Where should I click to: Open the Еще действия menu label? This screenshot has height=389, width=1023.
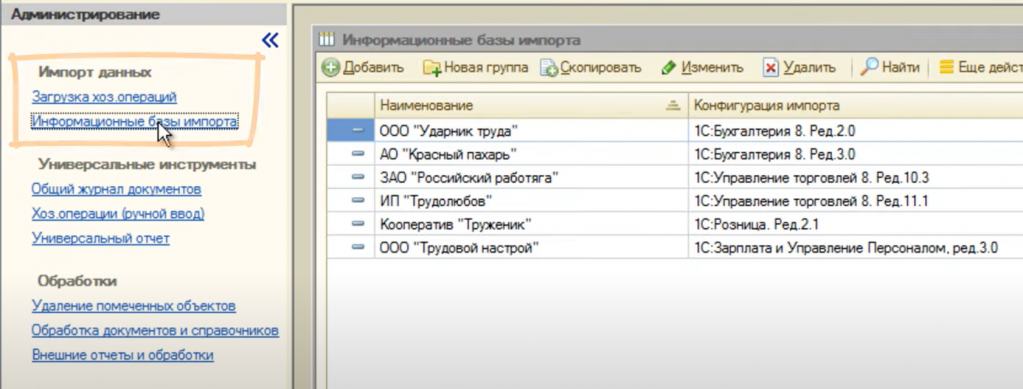pyautogui.click(x=990, y=68)
